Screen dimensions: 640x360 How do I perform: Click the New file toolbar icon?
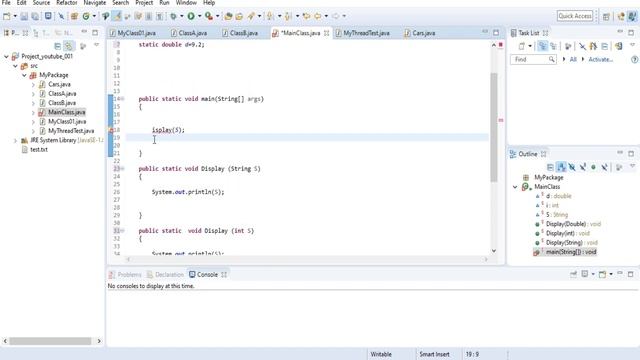(x=7, y=16)
